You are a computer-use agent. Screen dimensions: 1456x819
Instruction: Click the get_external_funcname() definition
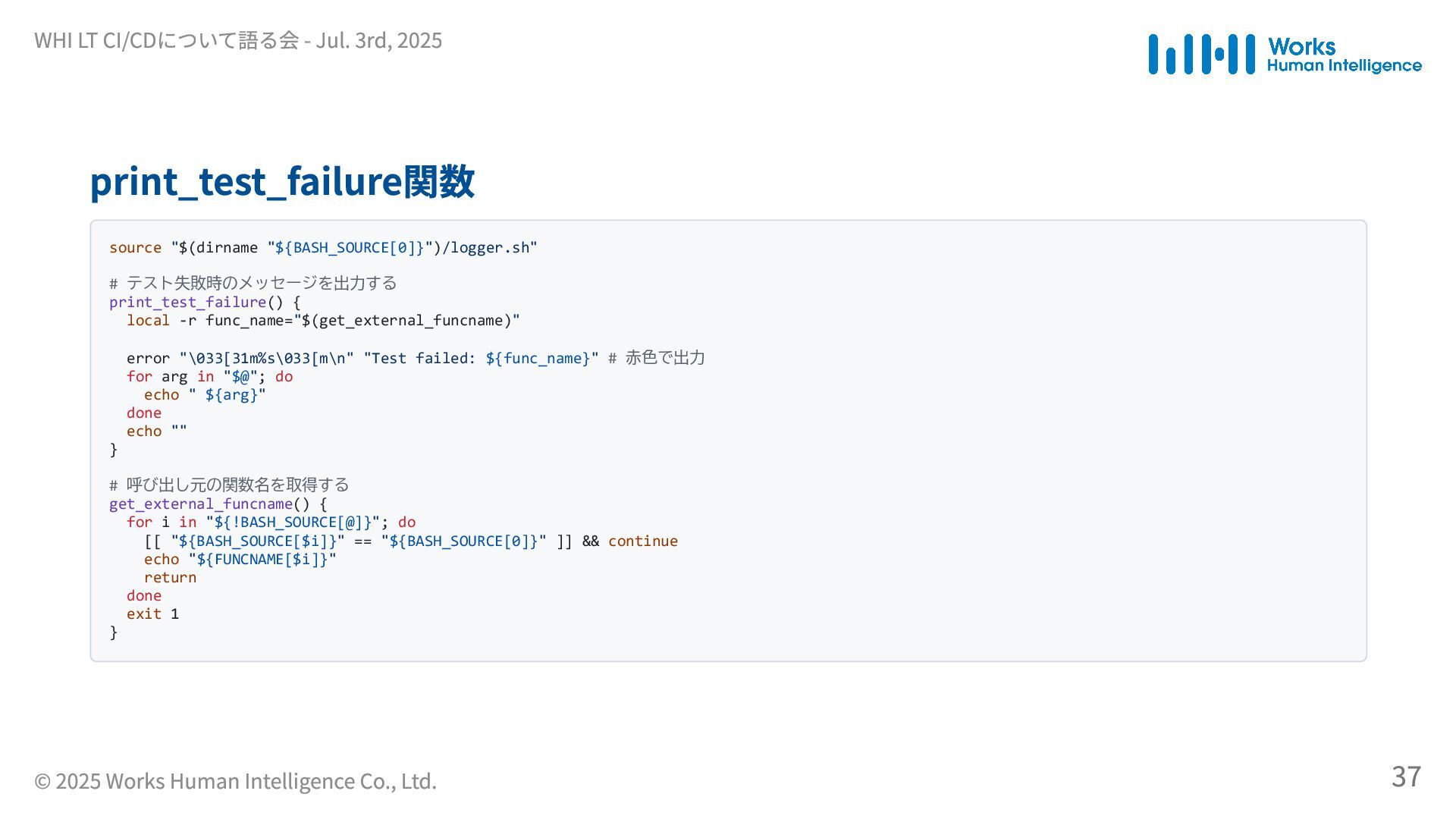click(x=218, y=504)
